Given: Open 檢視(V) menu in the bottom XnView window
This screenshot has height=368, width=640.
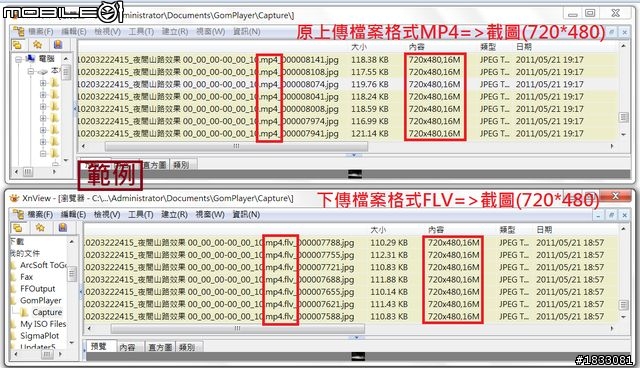Looking at the screenshot, I should [107, 214].
